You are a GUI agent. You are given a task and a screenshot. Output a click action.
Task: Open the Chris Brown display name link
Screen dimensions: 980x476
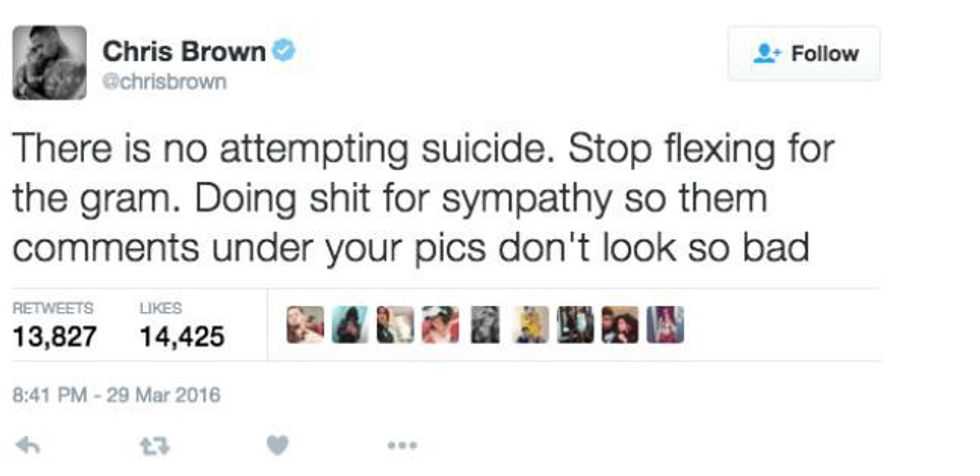click(184, 51)
